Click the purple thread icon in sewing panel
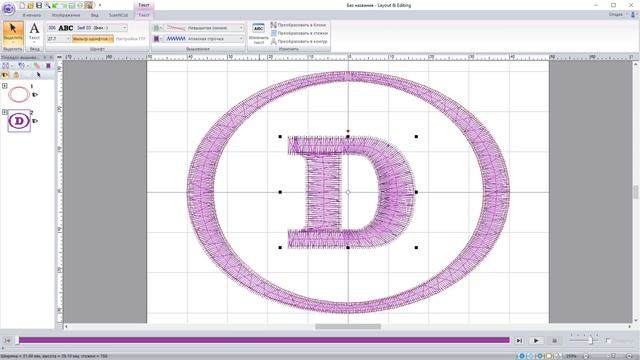 tap(48, 66)
